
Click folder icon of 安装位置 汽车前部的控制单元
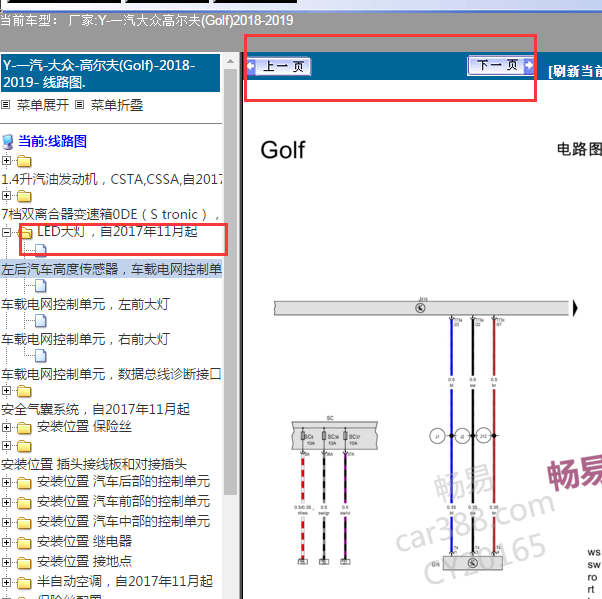click(24, 503)
